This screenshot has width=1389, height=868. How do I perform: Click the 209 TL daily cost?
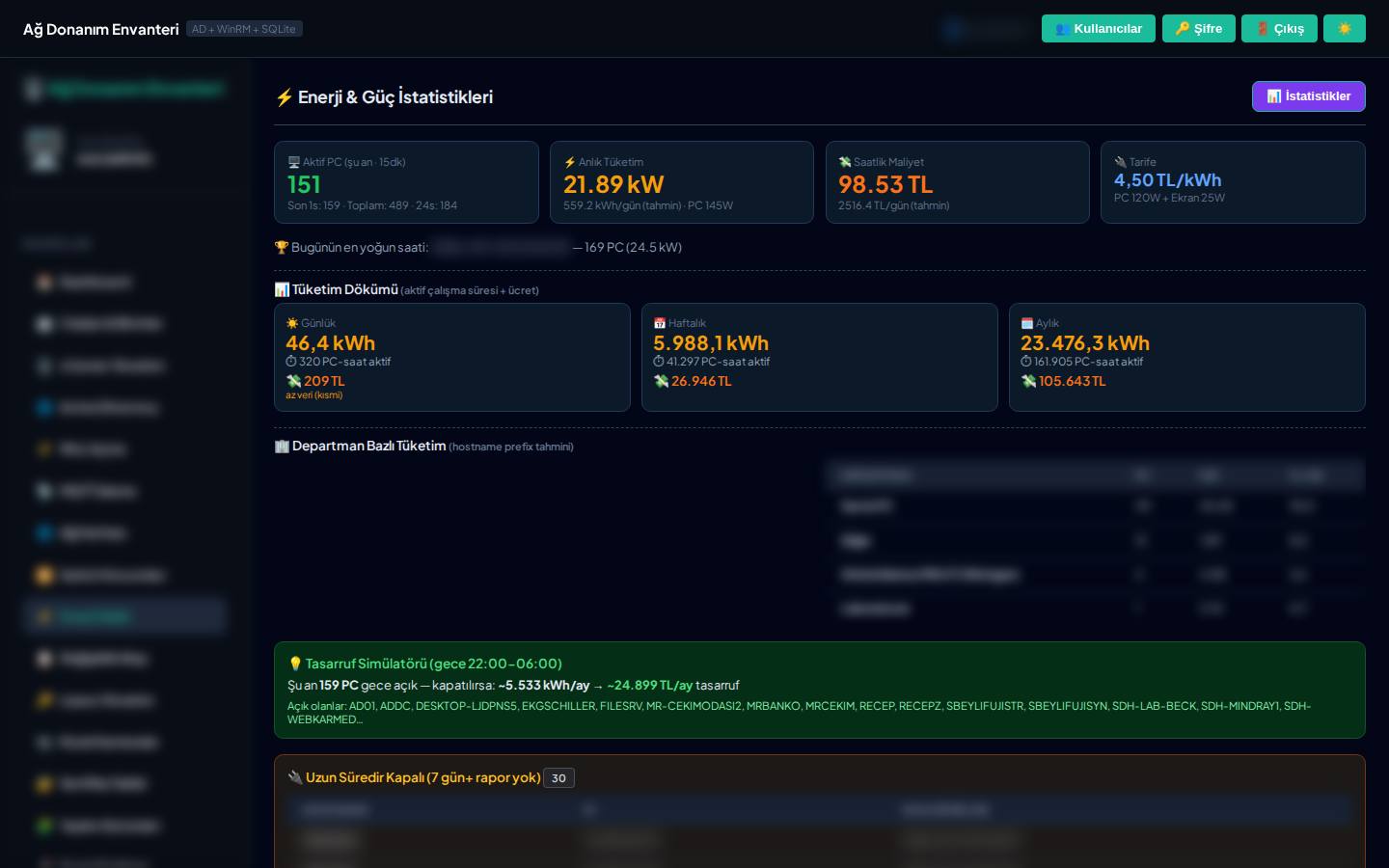[324, 381]
